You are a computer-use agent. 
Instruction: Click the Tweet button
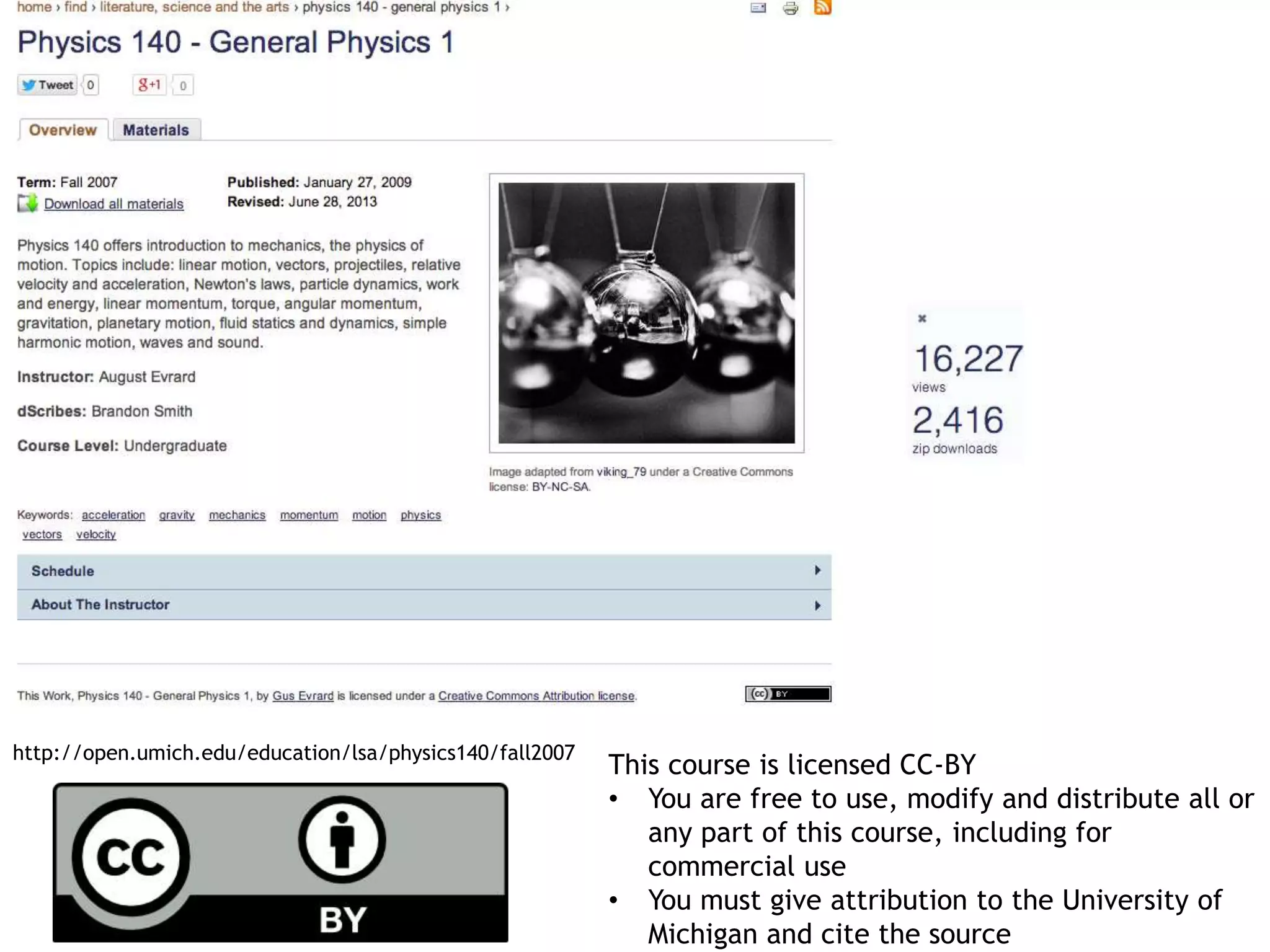[48, 85]
